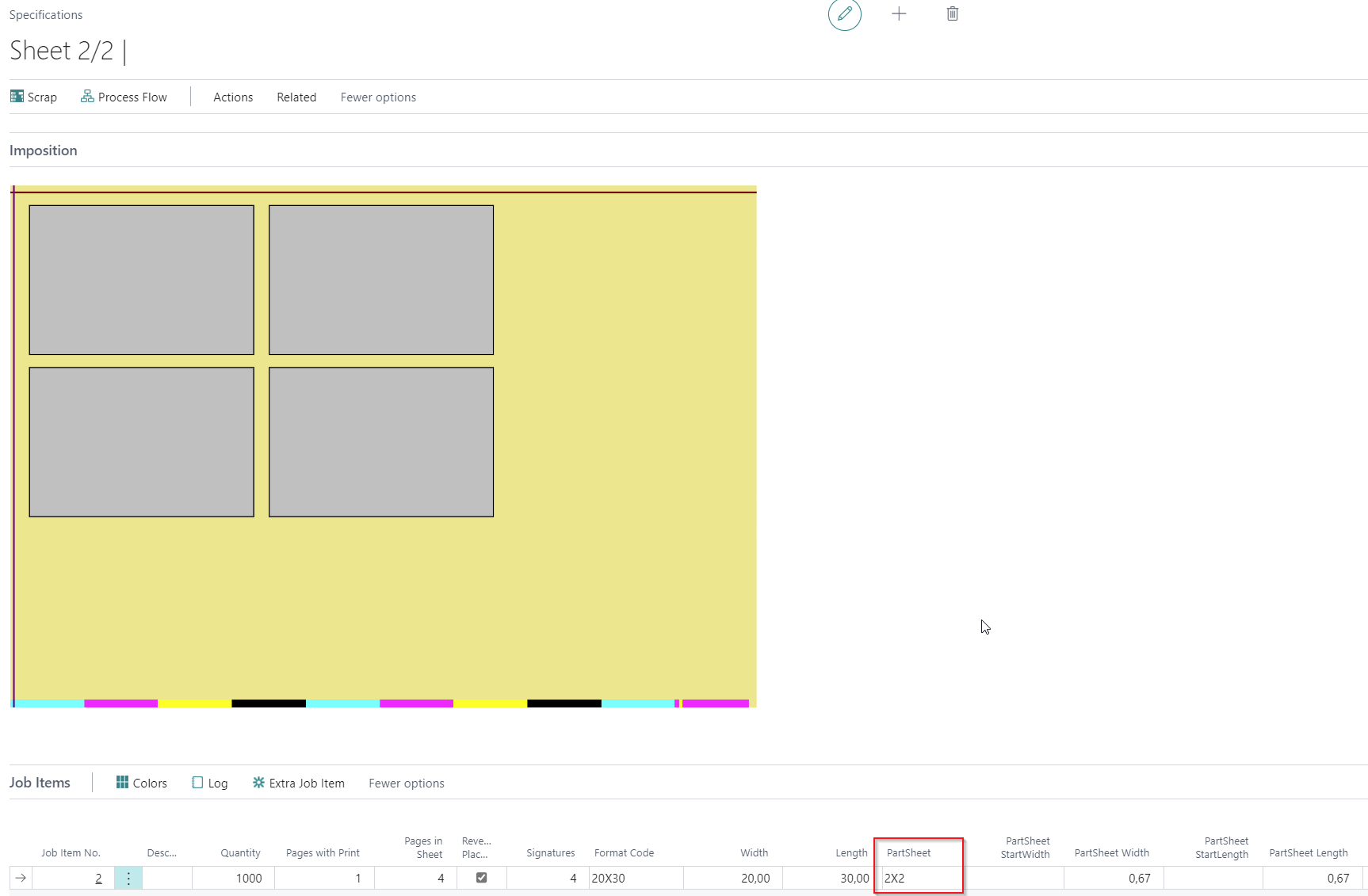This screenshot has height=896, width=1368.
Task: Click the pencil edit icon
Action: point(844,14)
